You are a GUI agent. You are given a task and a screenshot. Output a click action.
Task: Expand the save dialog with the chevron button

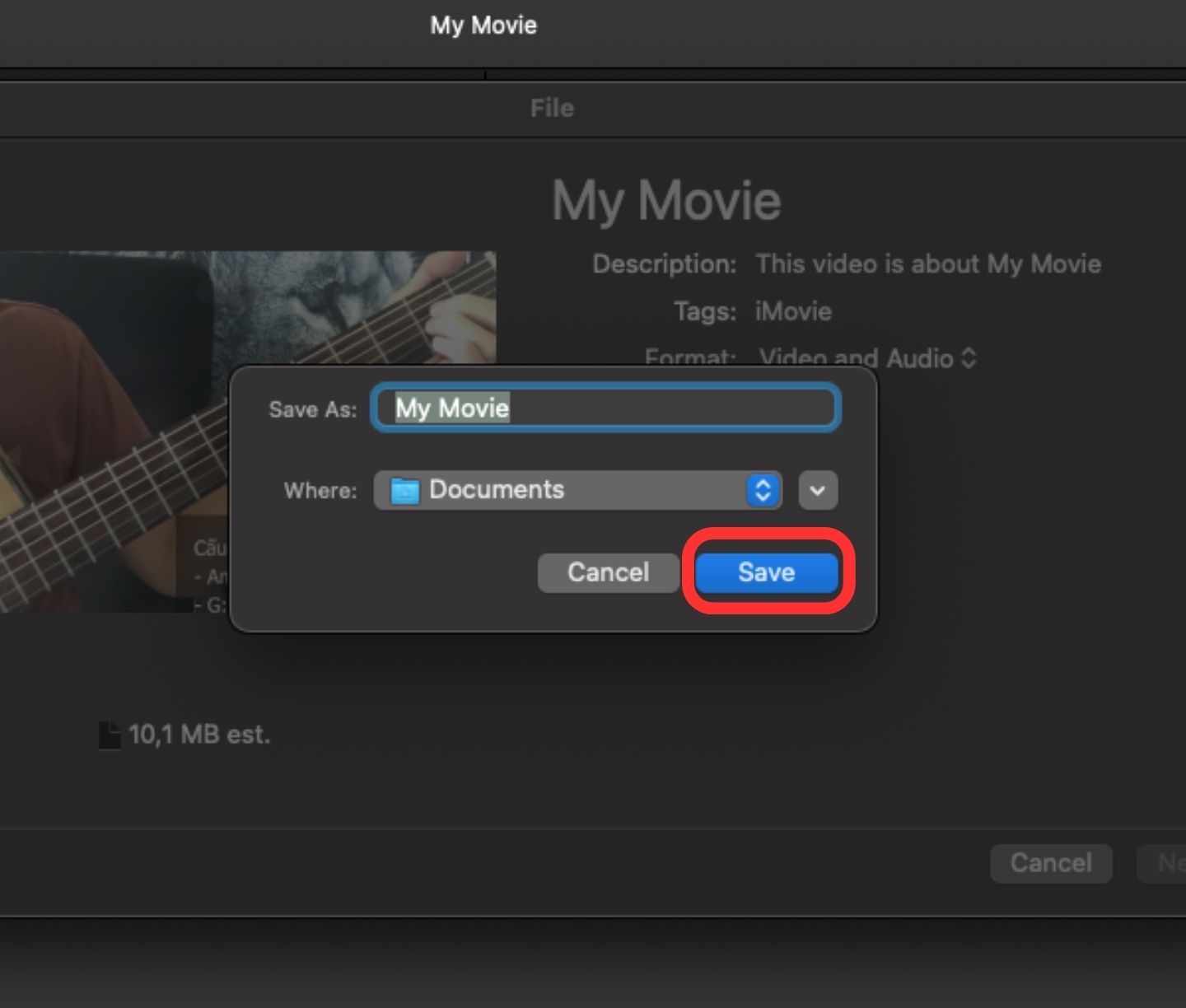pyautogui.click(x=817, y=490)
